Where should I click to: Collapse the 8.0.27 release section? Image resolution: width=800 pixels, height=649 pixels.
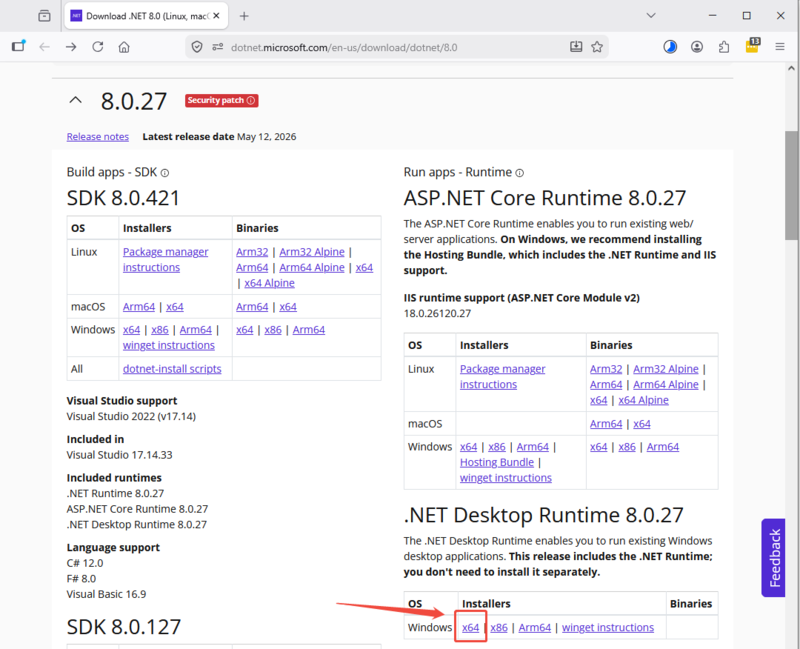pos(76,100)
